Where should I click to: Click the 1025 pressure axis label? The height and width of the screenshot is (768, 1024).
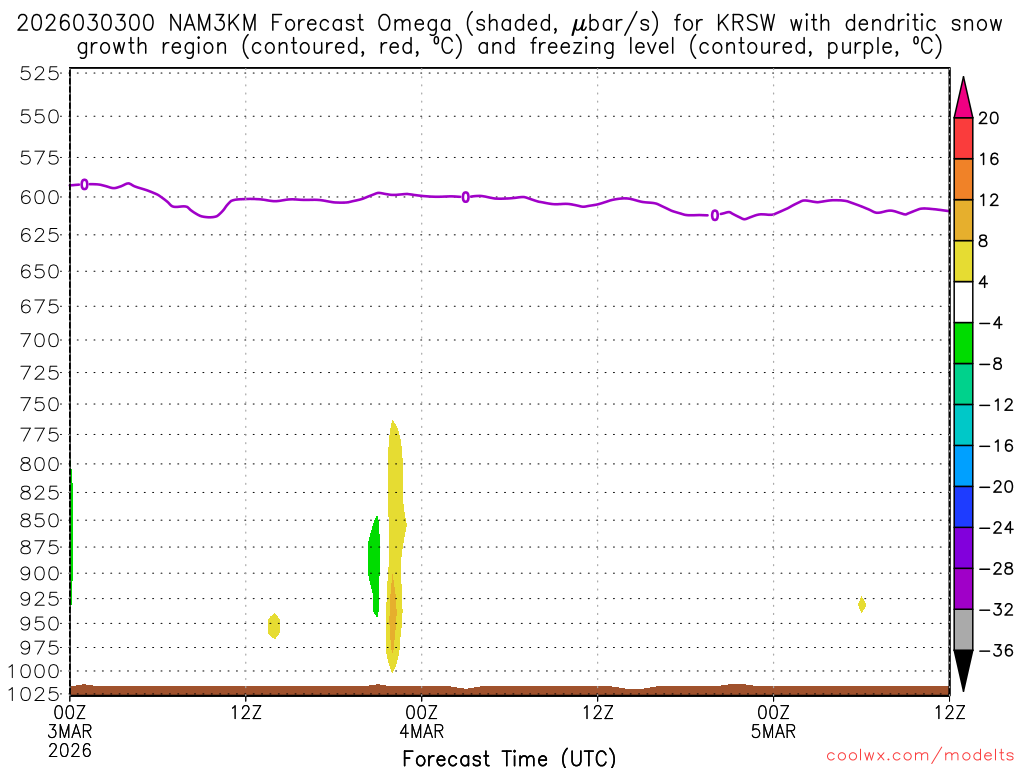pyautogui.click(x=34, y=694)
